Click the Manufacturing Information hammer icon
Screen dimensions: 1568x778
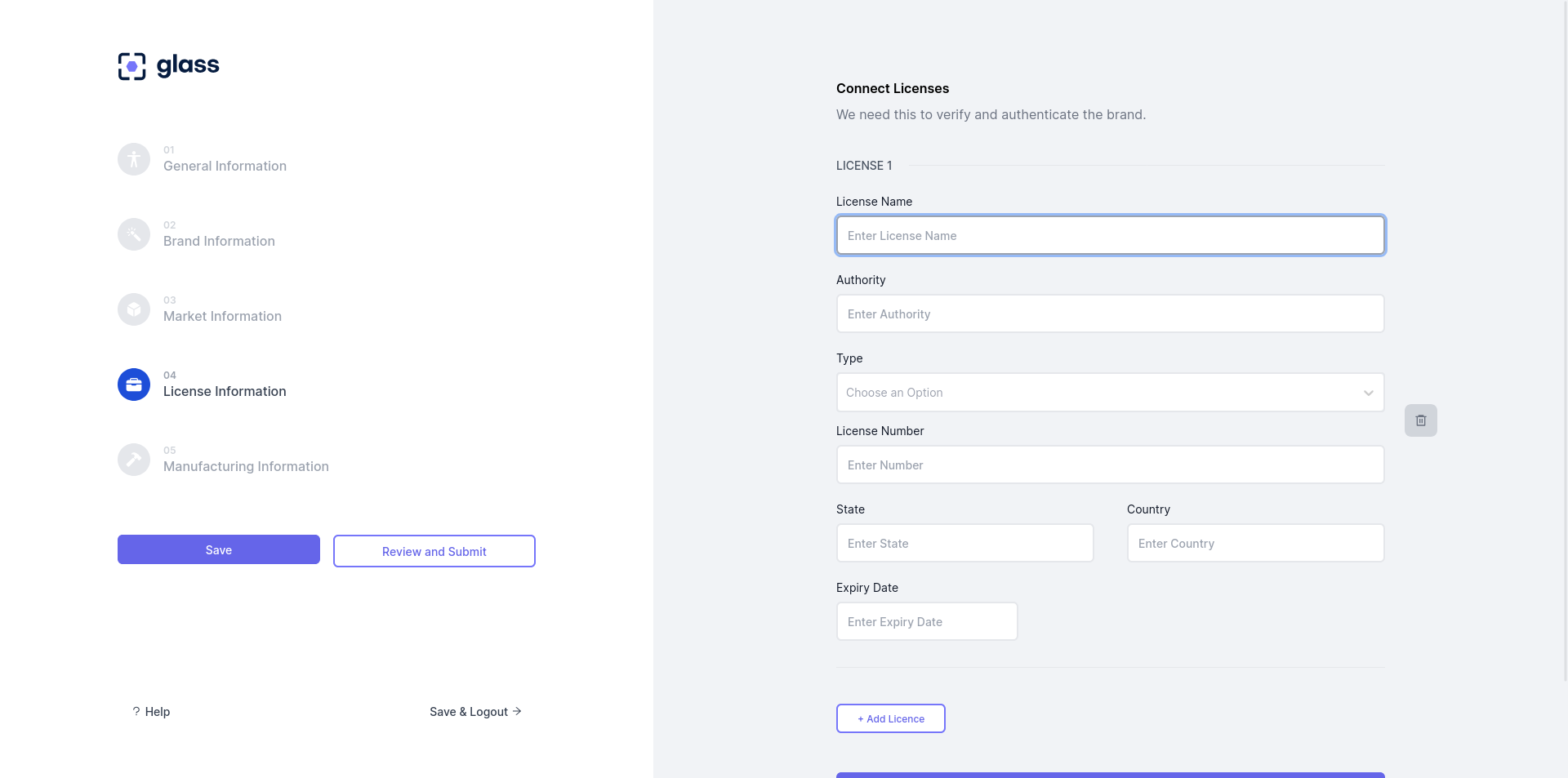(134, 460)
